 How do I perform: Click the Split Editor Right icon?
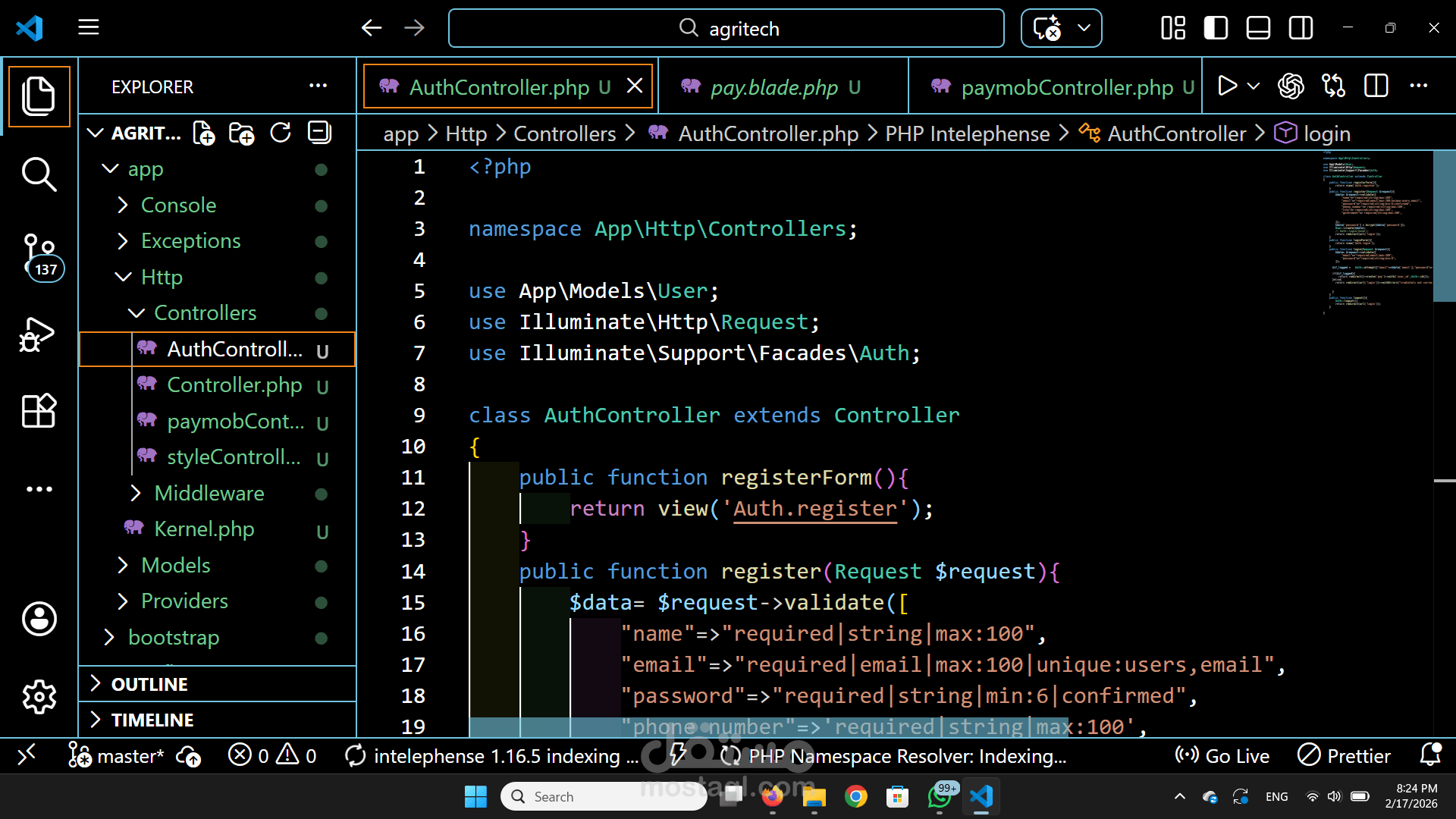click(1376, 86)
